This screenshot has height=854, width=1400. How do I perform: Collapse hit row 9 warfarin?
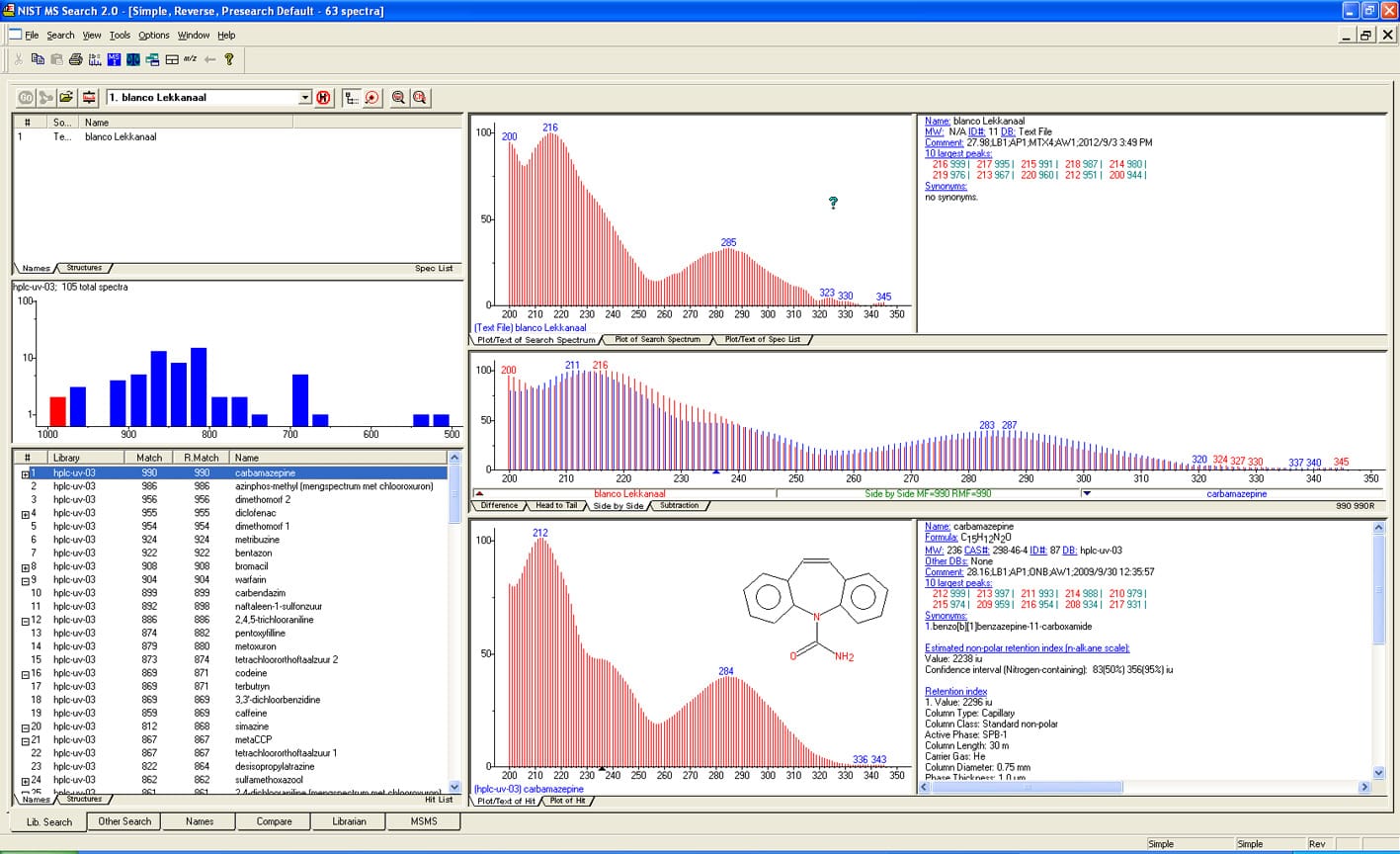point(25,580)
